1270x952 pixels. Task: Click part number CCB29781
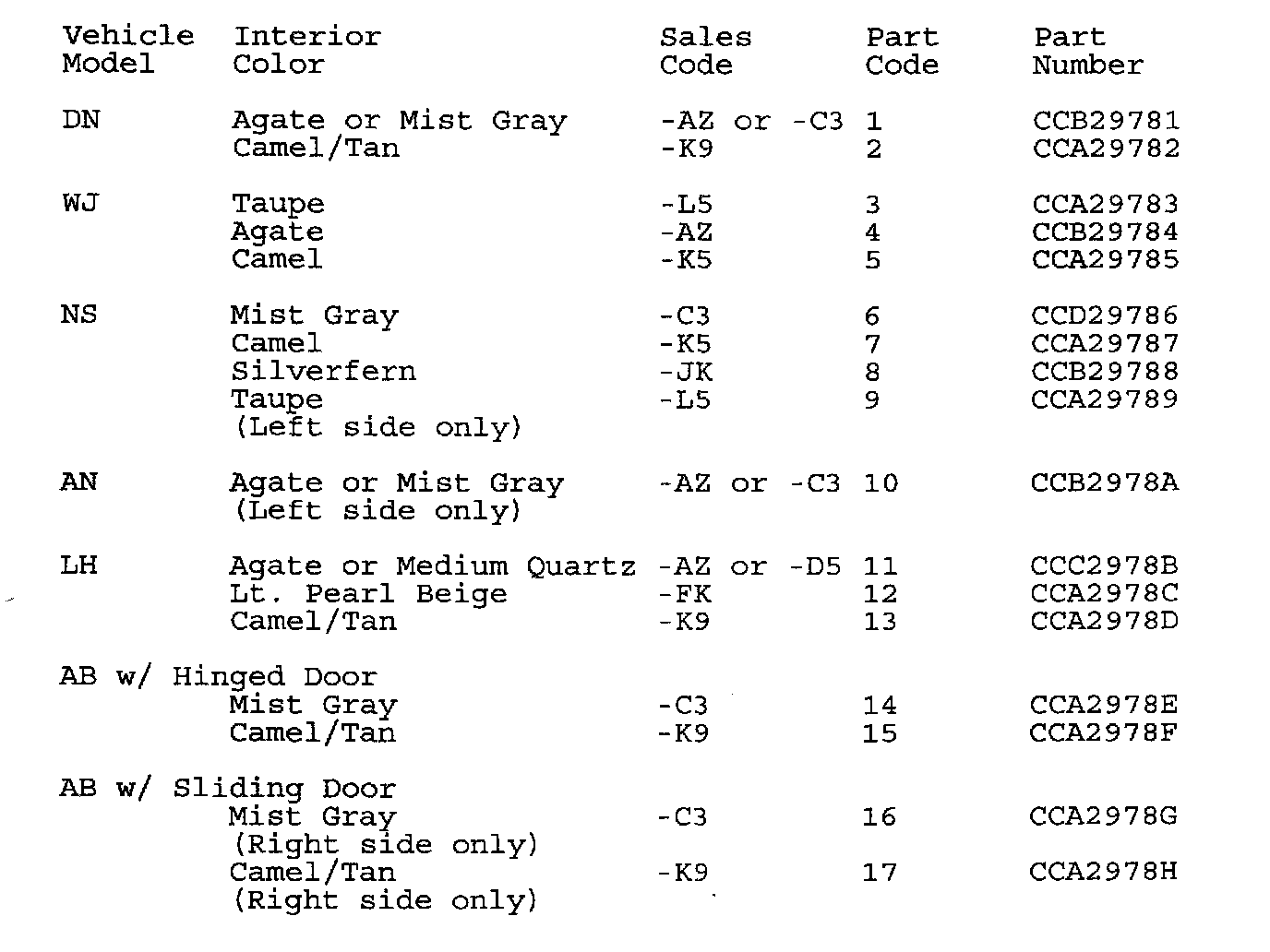[1106, 121]
